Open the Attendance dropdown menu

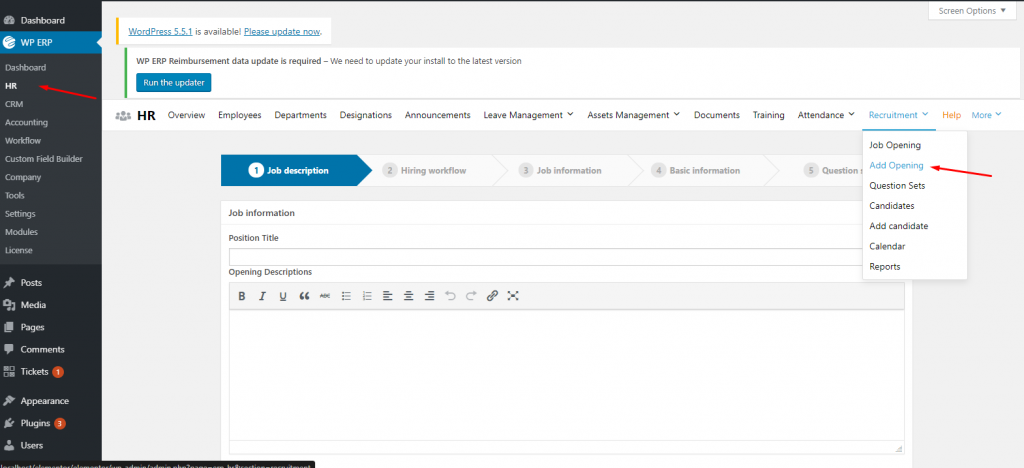[826, 115]
